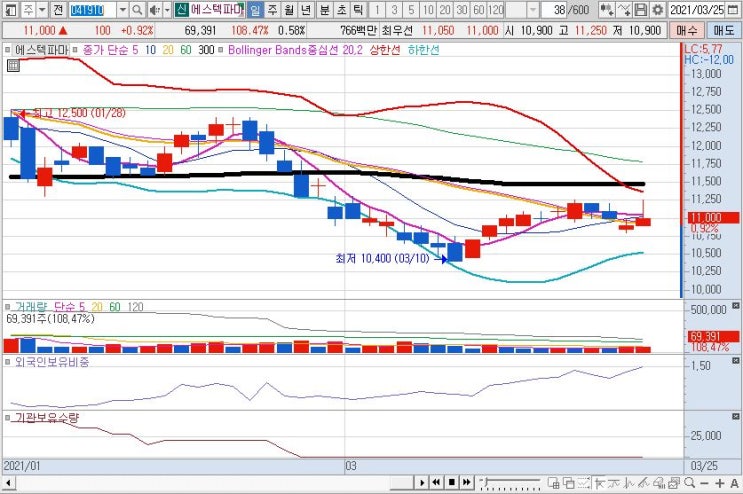Click the screen layout icon at toolbar start
The image size is (743, 494).
tap(10, 9)
